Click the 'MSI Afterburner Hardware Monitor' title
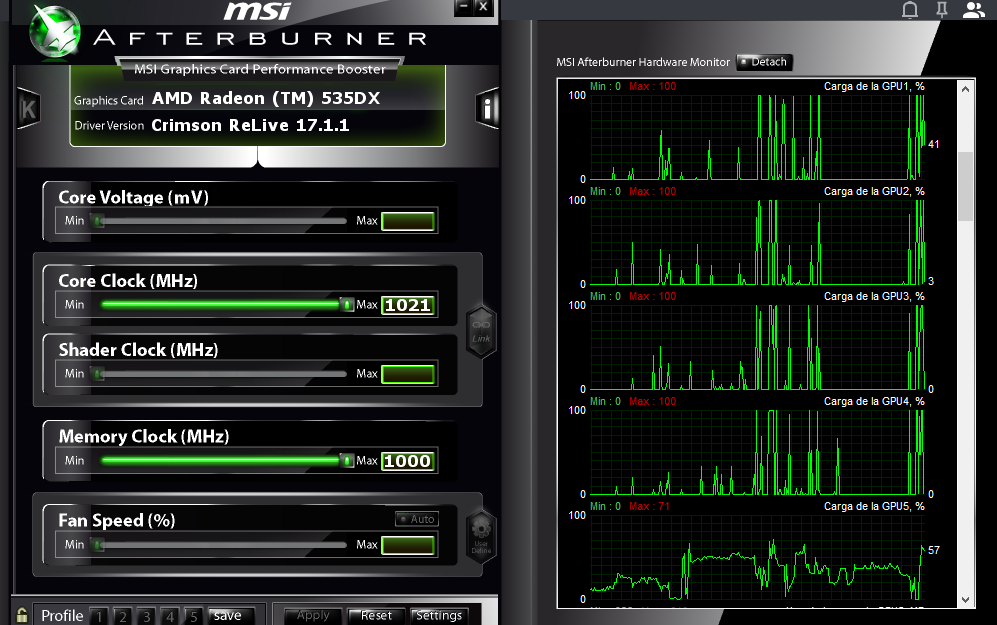This screenshot has height=625, width=997. (x=643, y=62)
